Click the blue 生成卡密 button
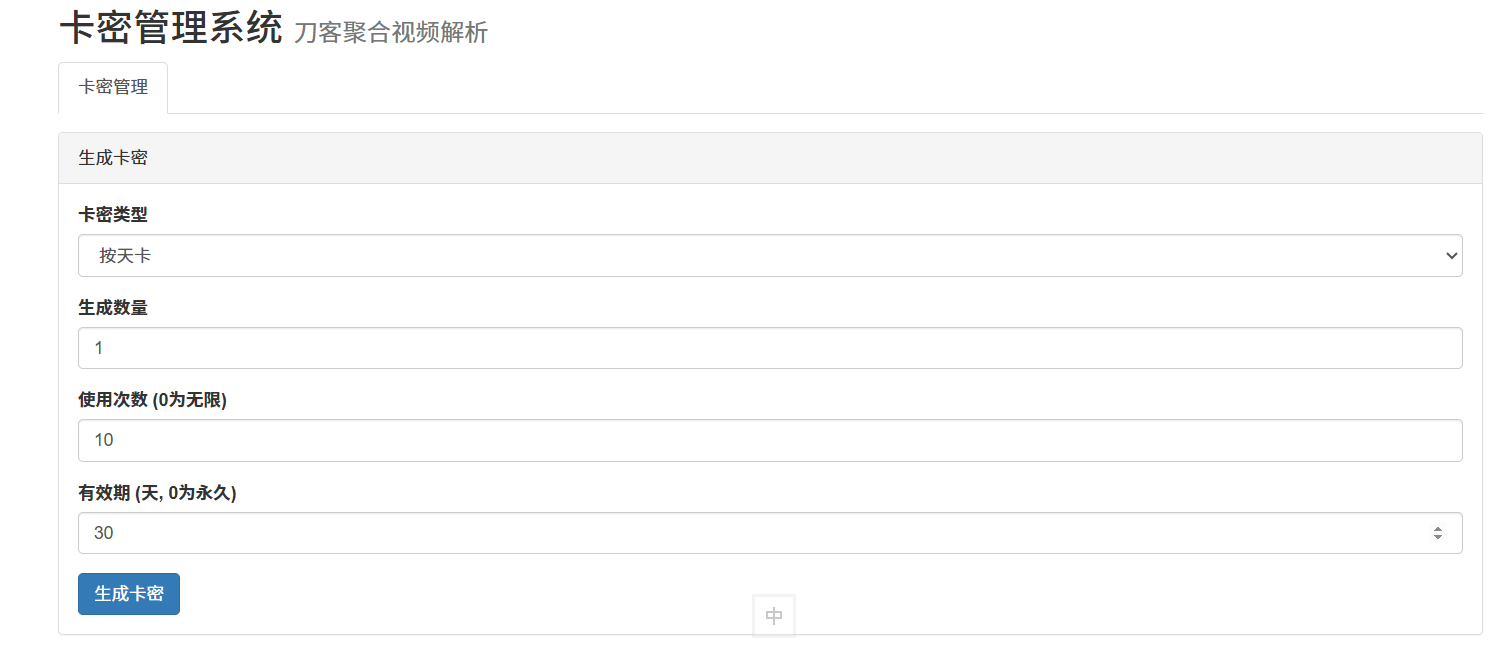This screenshot has width=1508, height=653. tap(129, 594)
